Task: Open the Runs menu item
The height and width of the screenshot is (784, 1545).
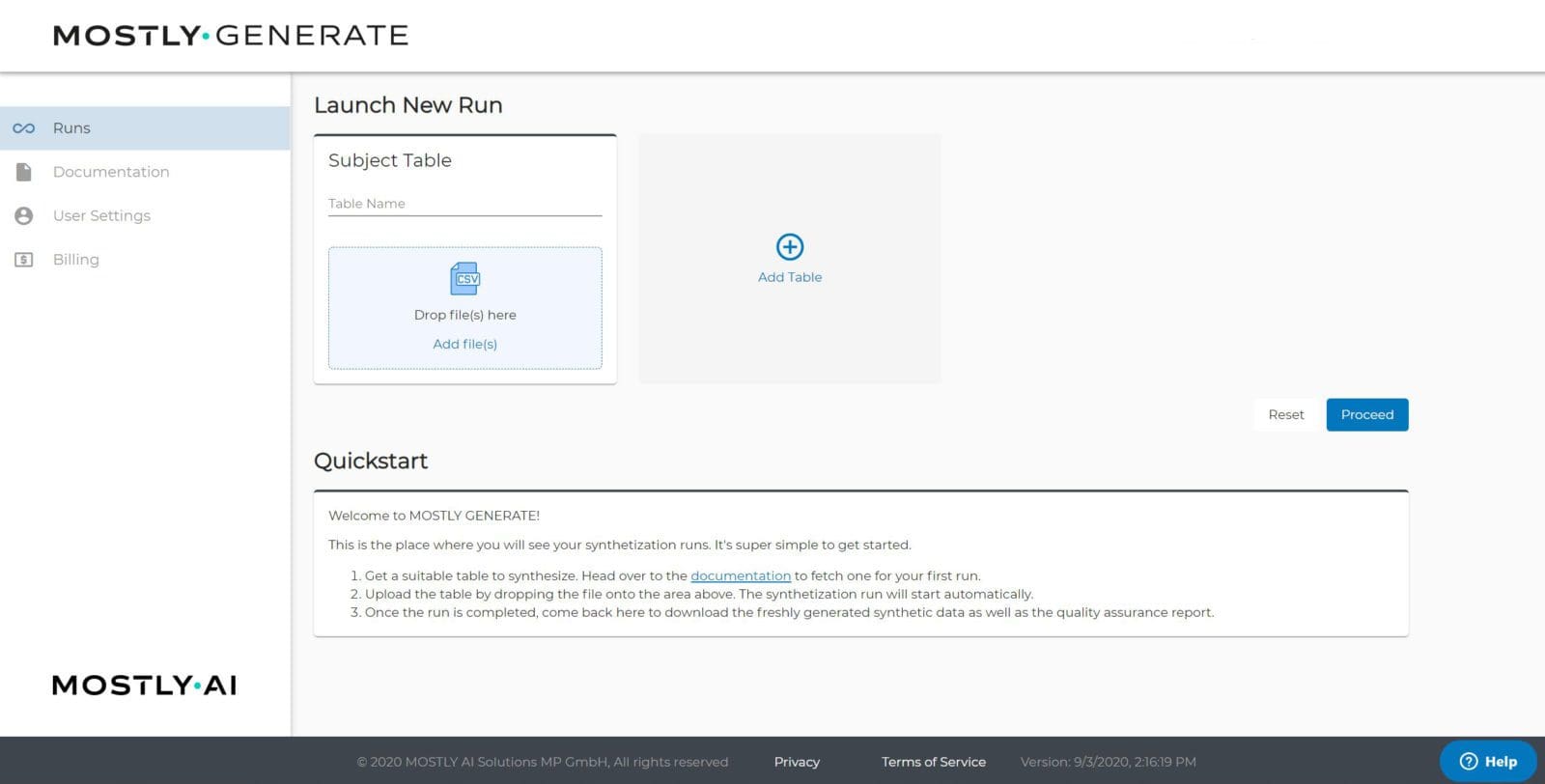Action: click(145, 128)
